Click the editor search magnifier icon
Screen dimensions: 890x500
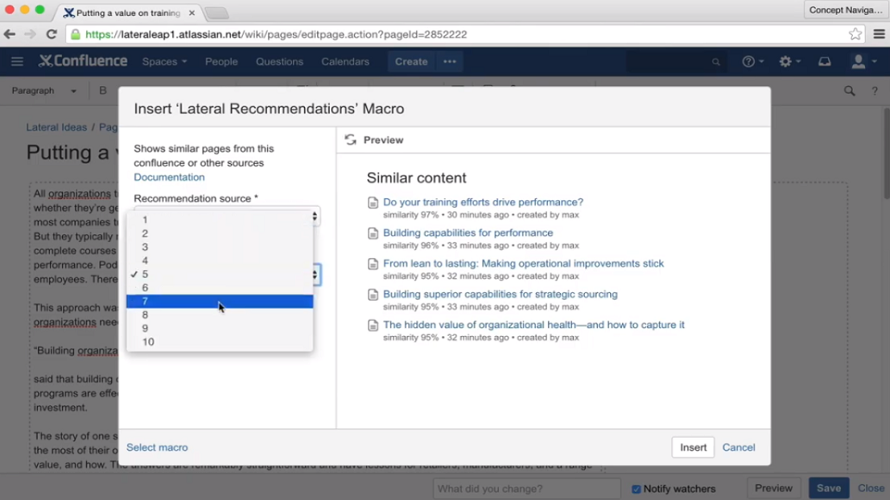(x=849, y=91)
